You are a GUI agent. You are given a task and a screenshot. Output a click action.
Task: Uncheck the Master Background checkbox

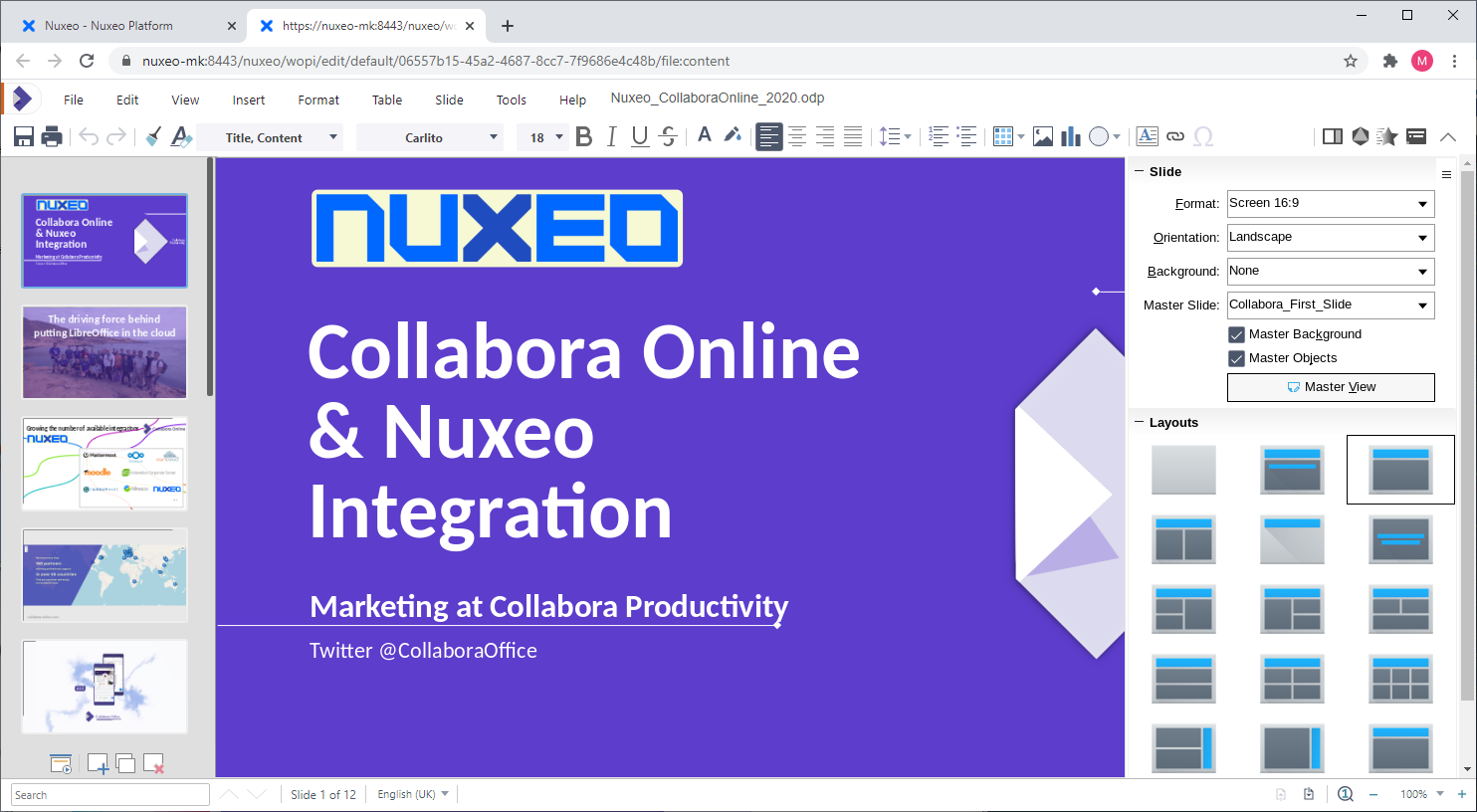[x=1237, y=334]
